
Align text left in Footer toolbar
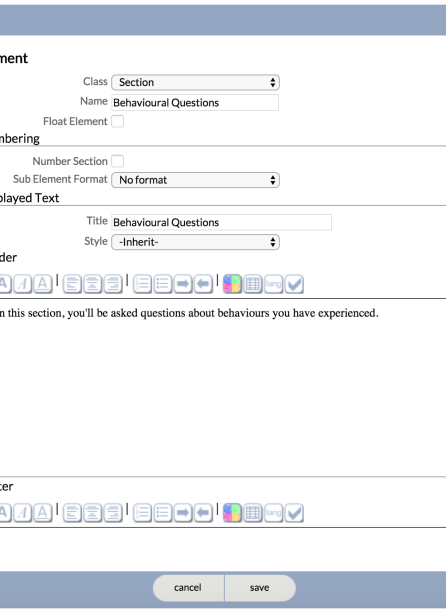click(72, 513)
